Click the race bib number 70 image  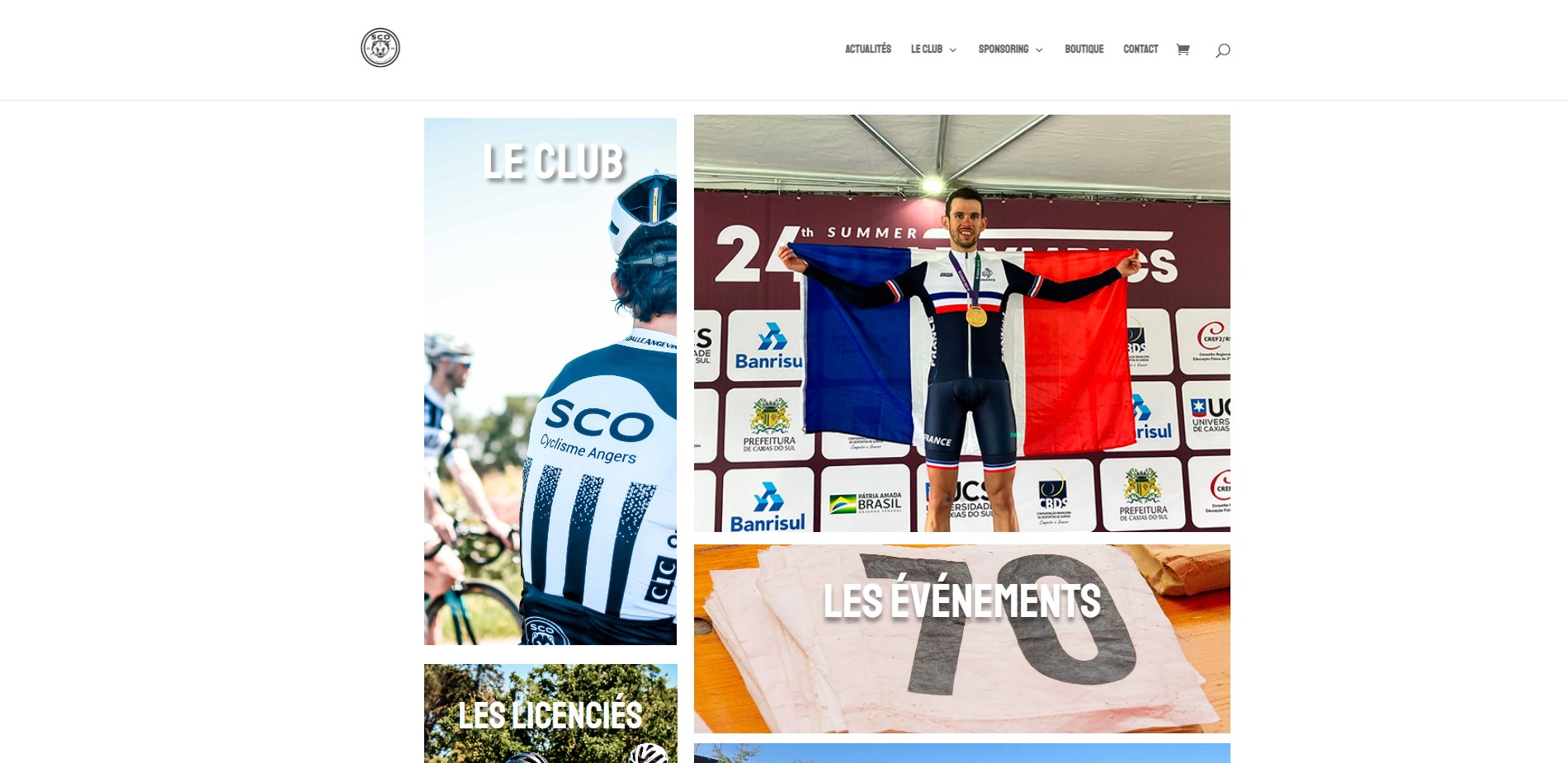962,639
